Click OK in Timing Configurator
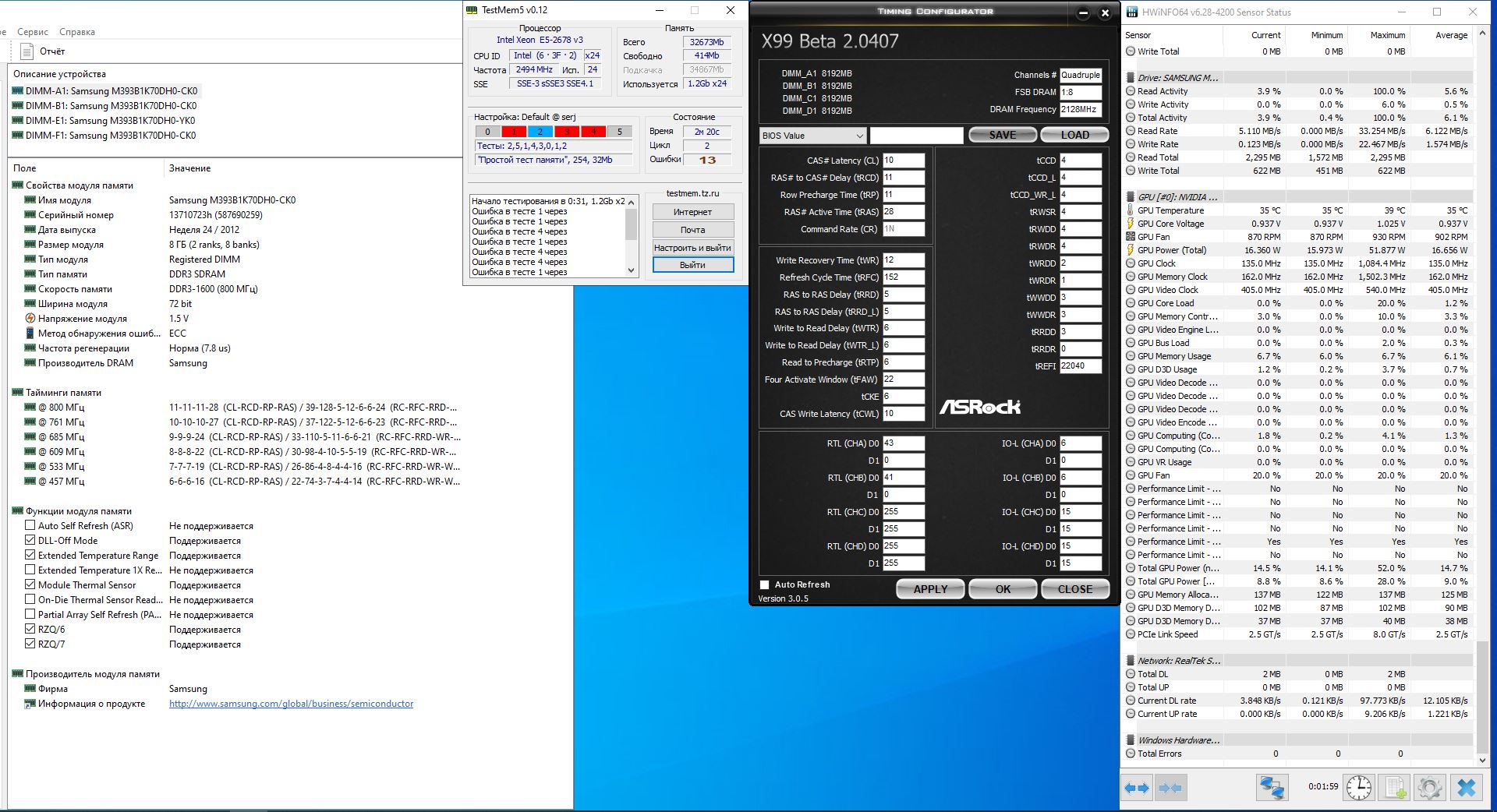1497x812 pixels. point(1003,589)
